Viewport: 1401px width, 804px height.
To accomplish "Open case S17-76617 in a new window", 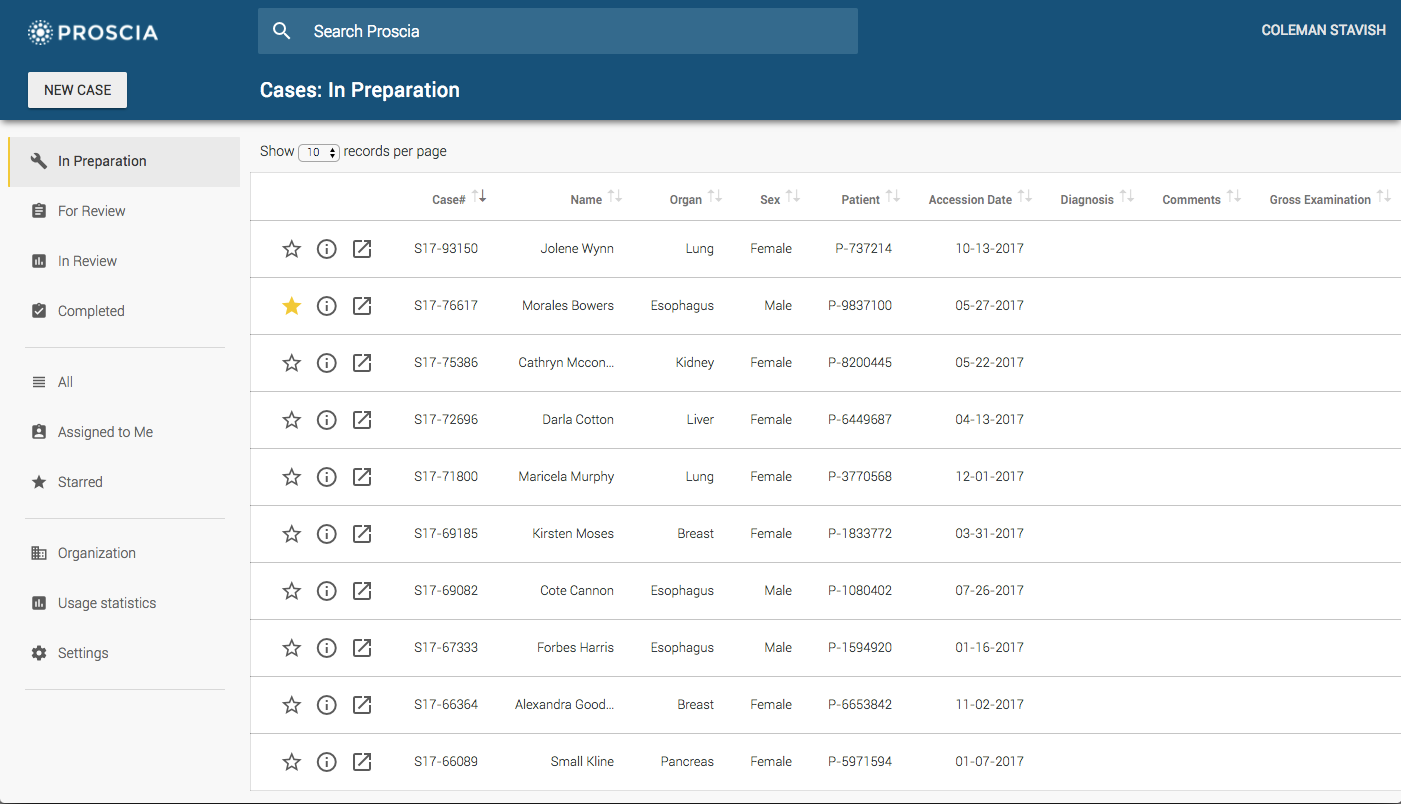I will click(362, 306).
